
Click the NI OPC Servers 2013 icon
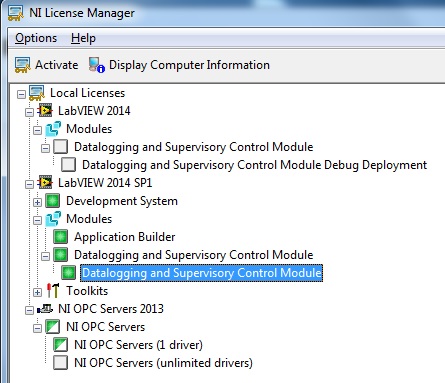pos(45,309)
